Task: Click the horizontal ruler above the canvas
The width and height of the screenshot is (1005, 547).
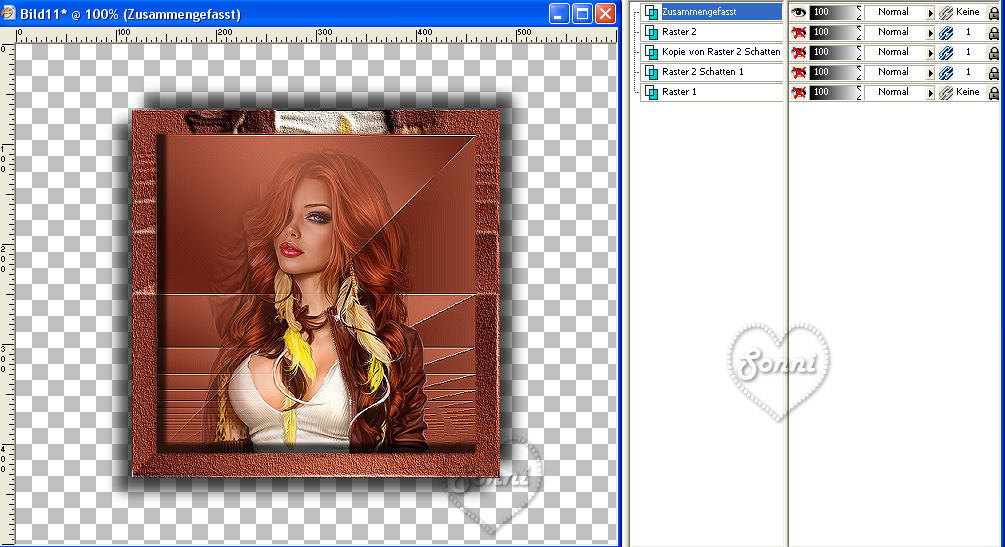Action: coord(316,35)
